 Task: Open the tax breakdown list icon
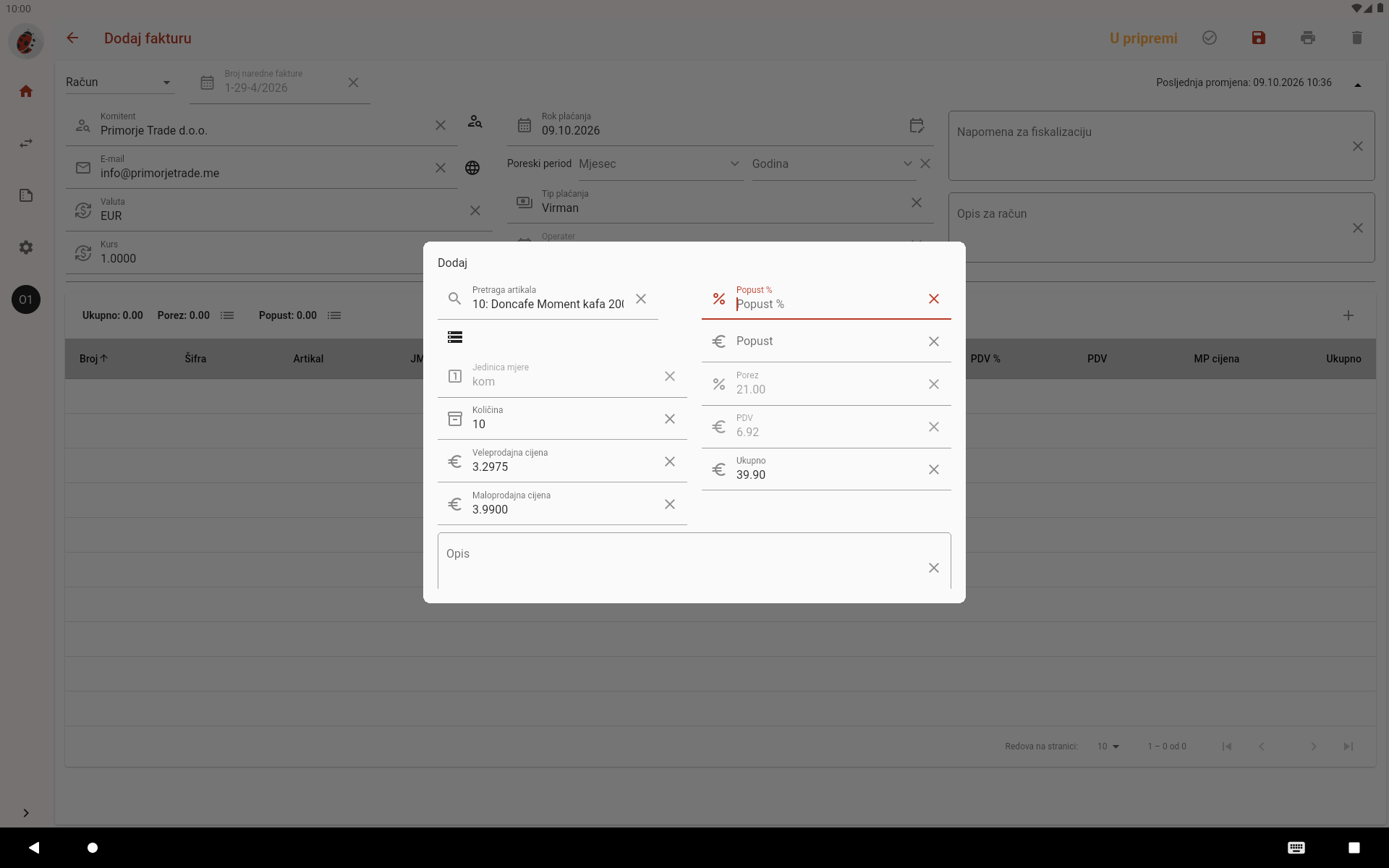coord(227,315)
